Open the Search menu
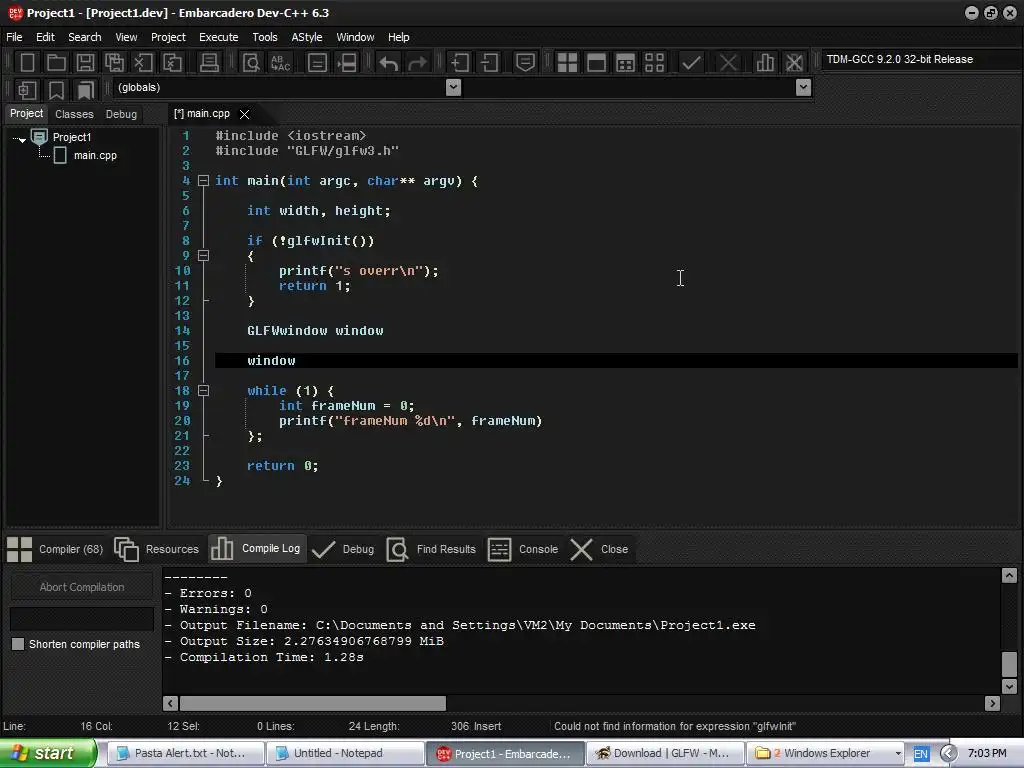This screenshot has height=768, width=1024. 85,37
